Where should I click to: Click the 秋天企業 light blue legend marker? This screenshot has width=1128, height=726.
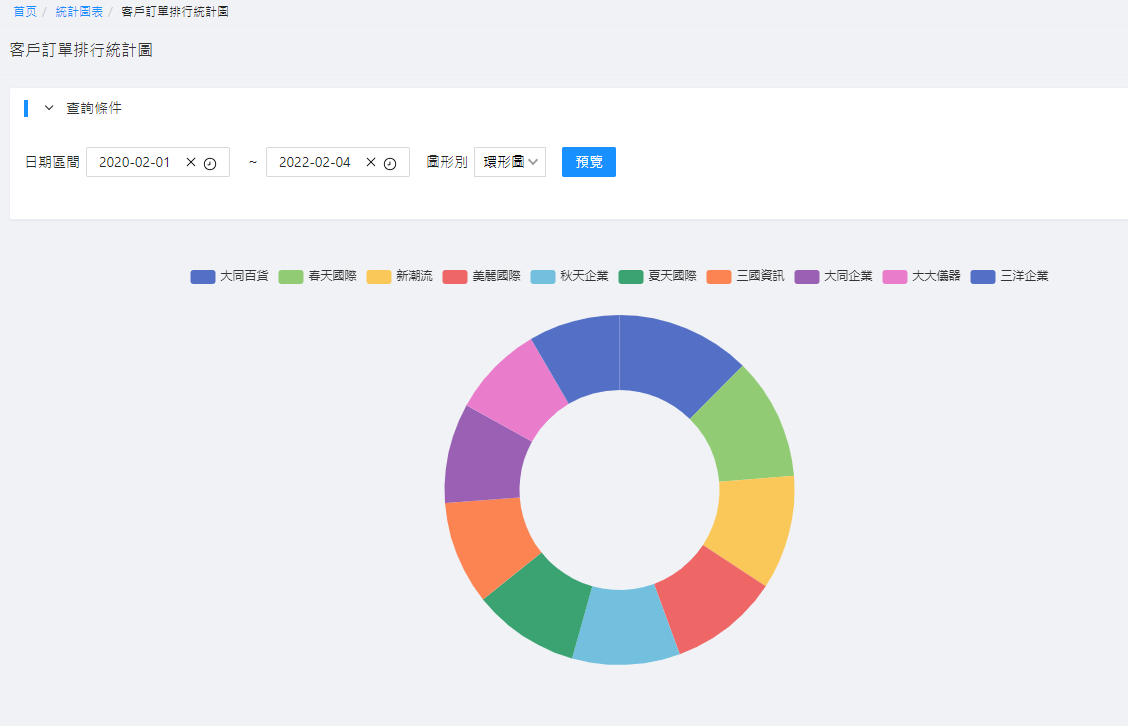(x=543, y=276)
